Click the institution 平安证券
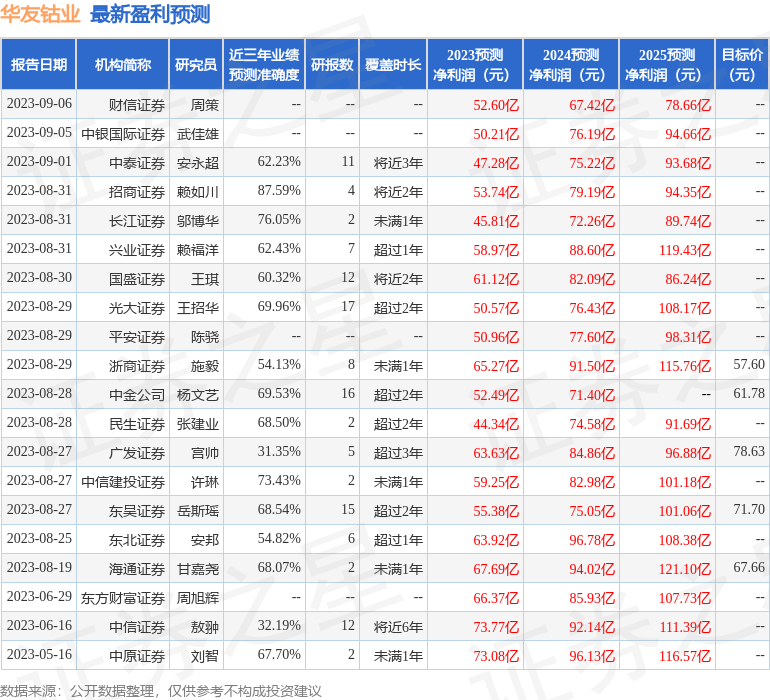The width and height of the screenshot is (770, 700). [x=137, y=336]
